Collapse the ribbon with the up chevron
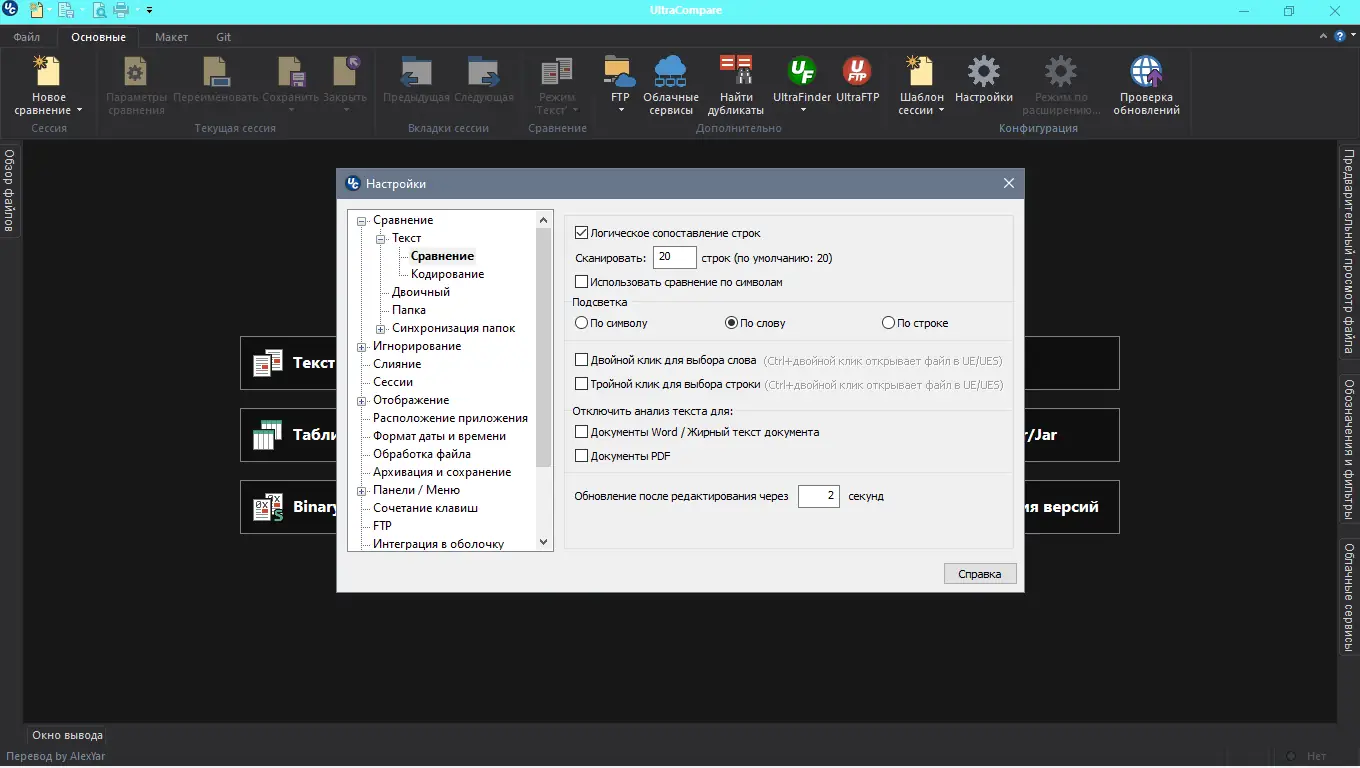 pos(1324,37)
